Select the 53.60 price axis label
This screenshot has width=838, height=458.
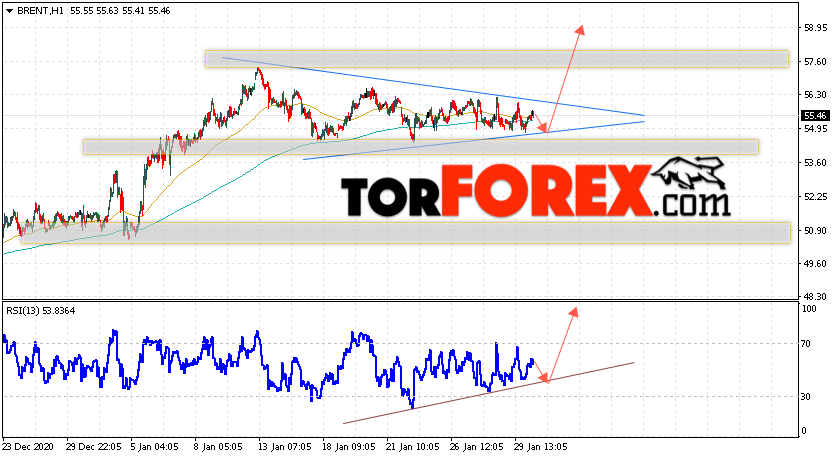(816, 162)
